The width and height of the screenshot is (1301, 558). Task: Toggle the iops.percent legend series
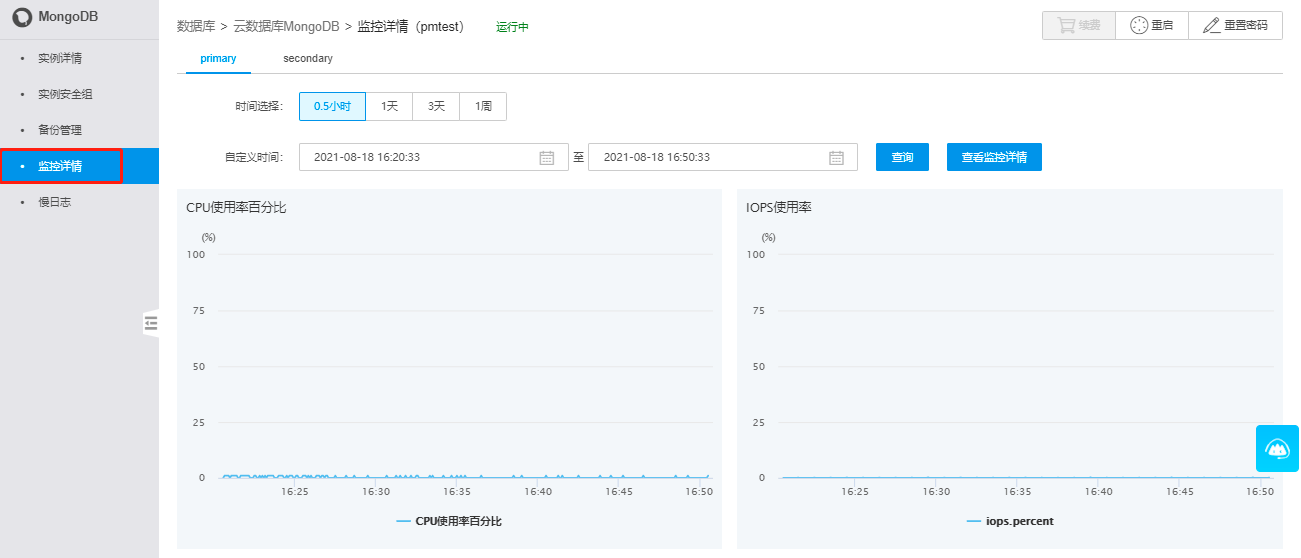tap(1010, 521)
